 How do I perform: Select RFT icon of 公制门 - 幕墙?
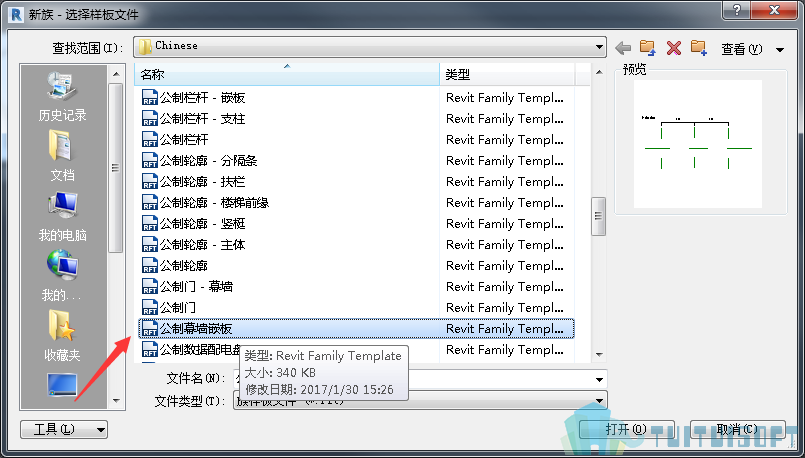(149, 287)
